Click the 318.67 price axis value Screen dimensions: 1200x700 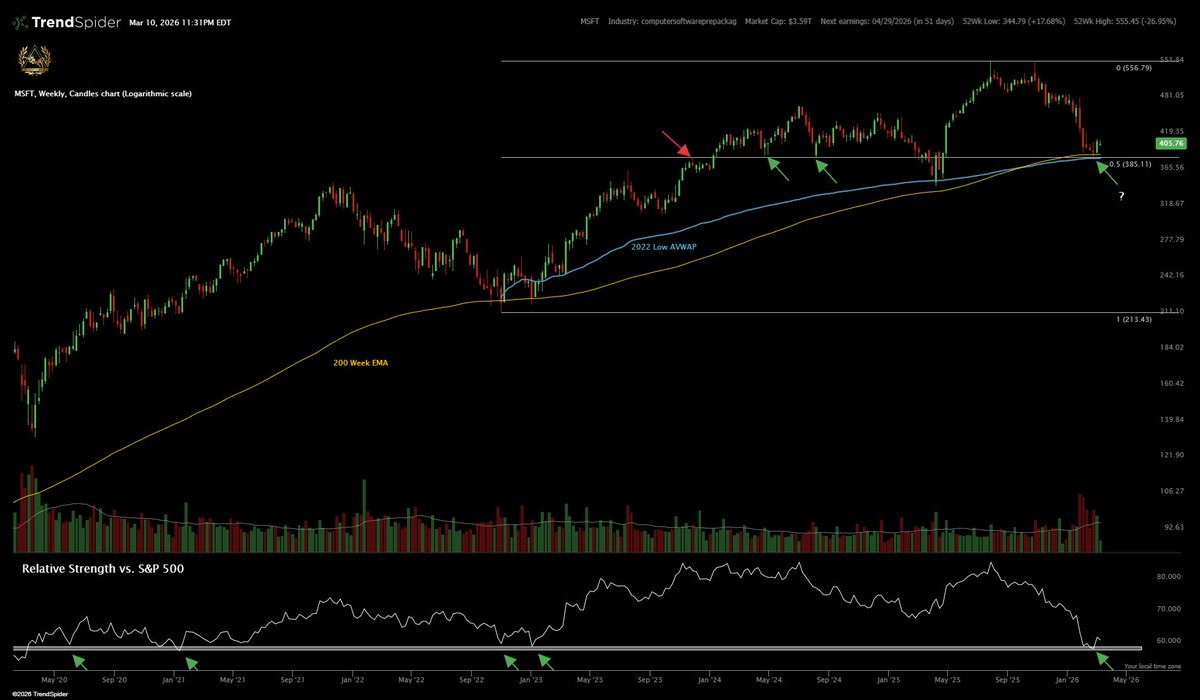pyautogui.click(x=1171, y=203)
